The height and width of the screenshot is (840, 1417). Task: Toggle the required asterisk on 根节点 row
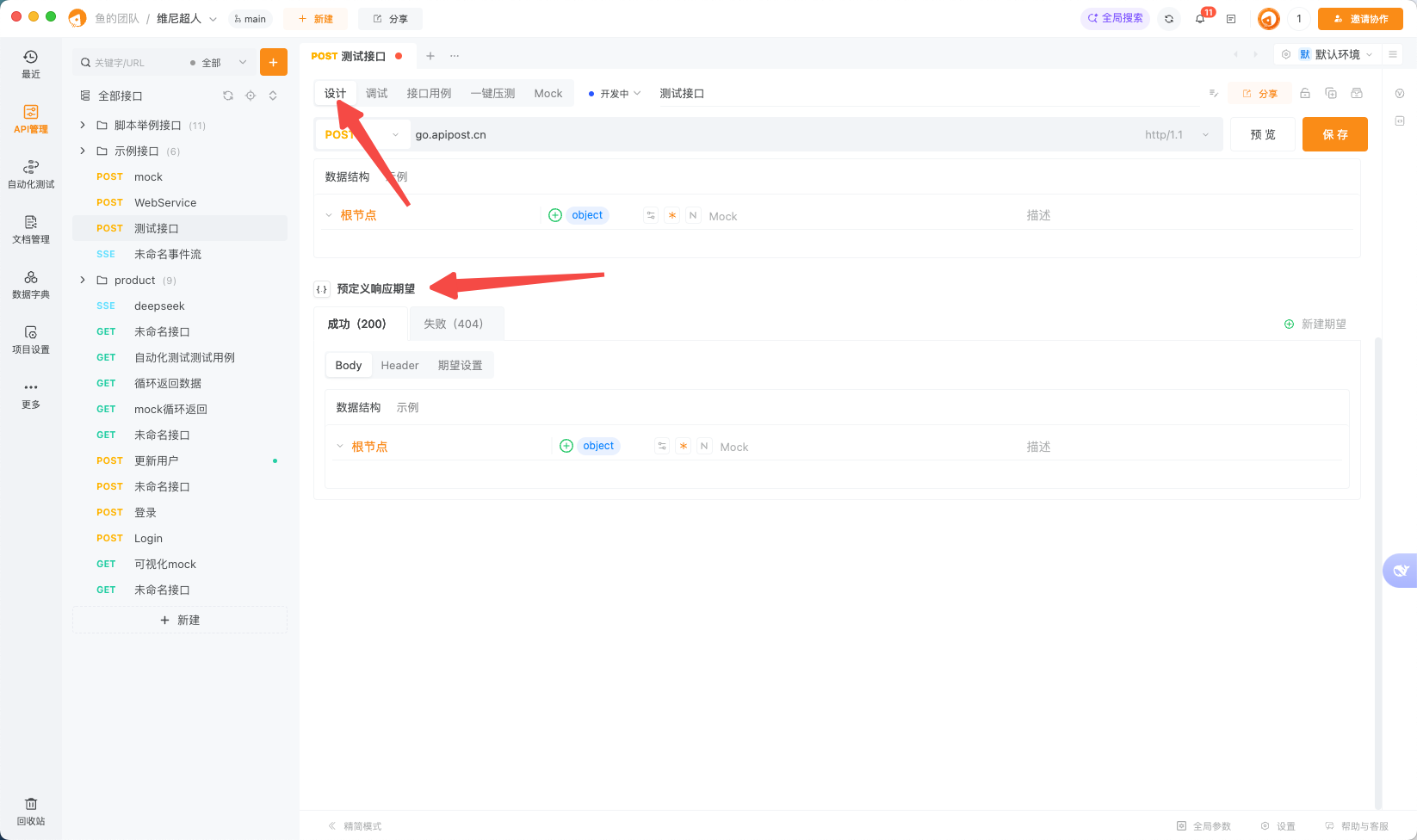point(672,215)
